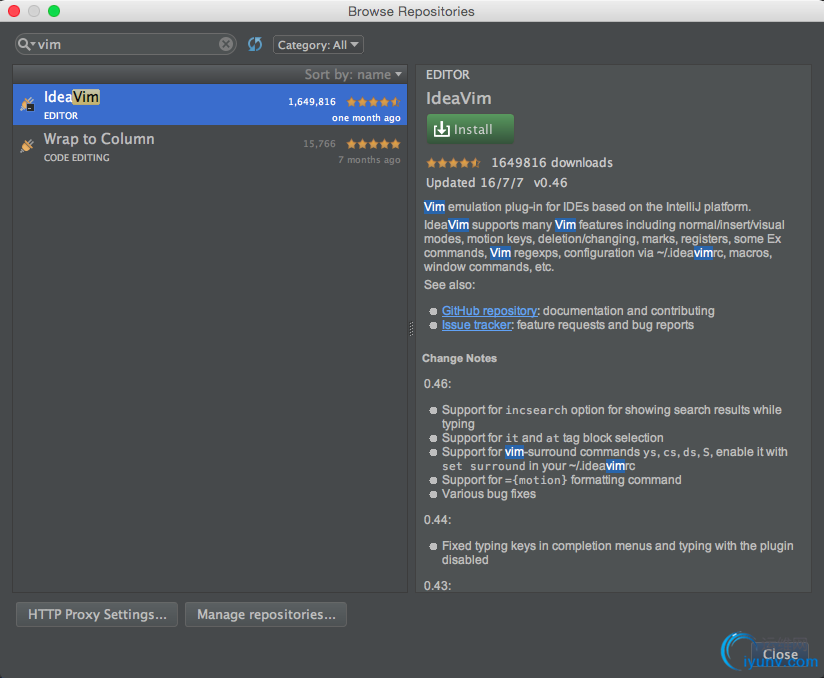Click the IdeaVim title in details panel
This screenshot has width=824, height=678.
click(459, 98)
